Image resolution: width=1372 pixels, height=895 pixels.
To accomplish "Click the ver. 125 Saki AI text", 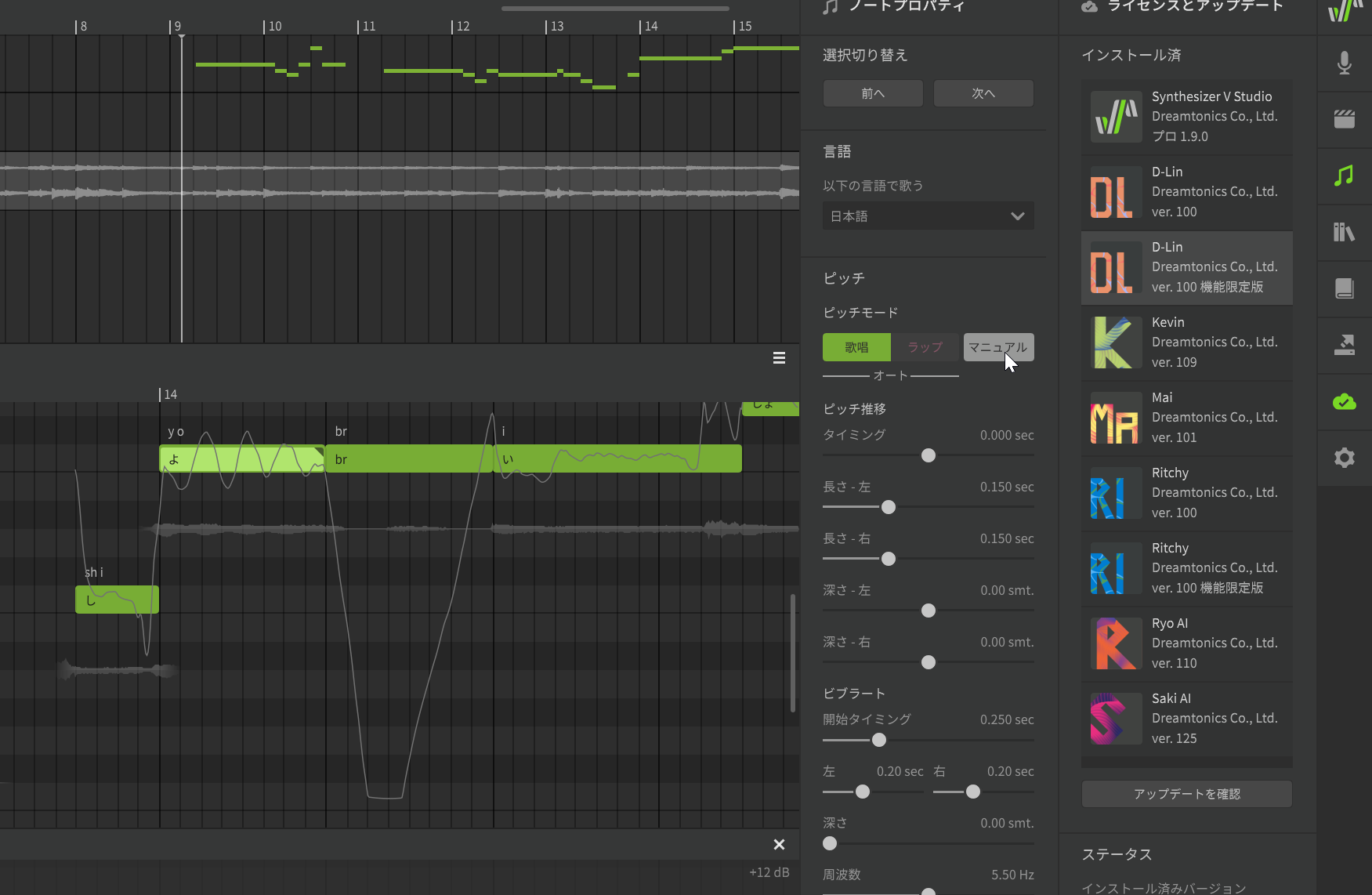I will (x=1175, y=738).
